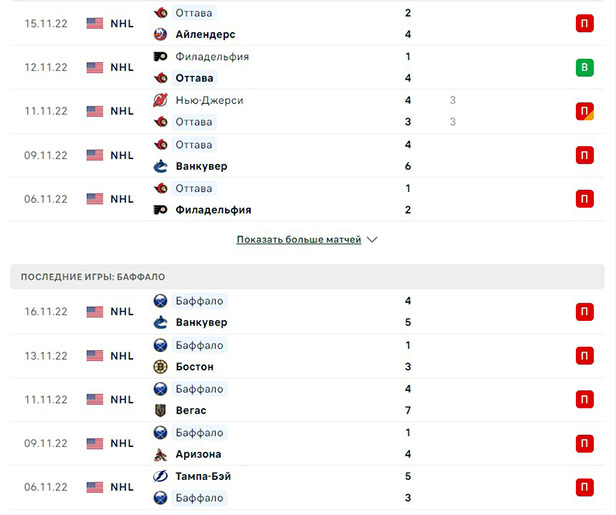Click the Islanders logo beside Айлендерс
The height and width of the screenshot is (515, 616).
click(160, 34)
